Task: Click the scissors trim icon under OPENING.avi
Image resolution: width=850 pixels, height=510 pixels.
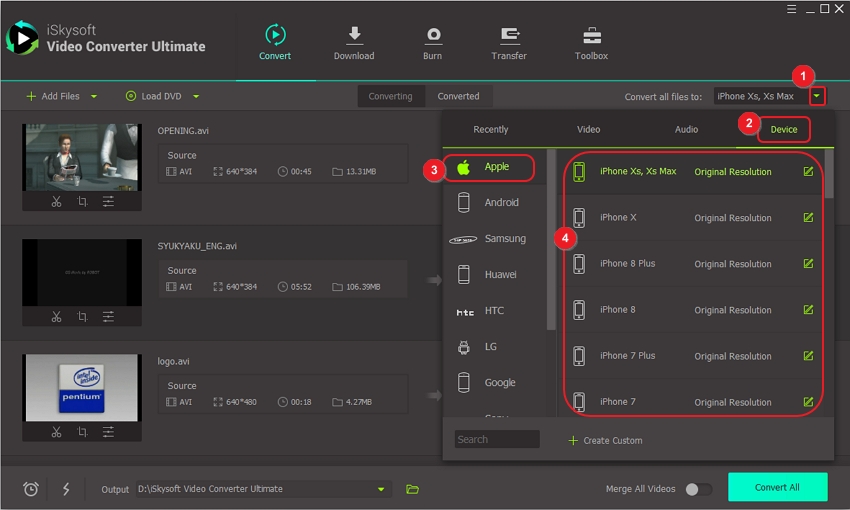Action: click(x=56, y=202)
